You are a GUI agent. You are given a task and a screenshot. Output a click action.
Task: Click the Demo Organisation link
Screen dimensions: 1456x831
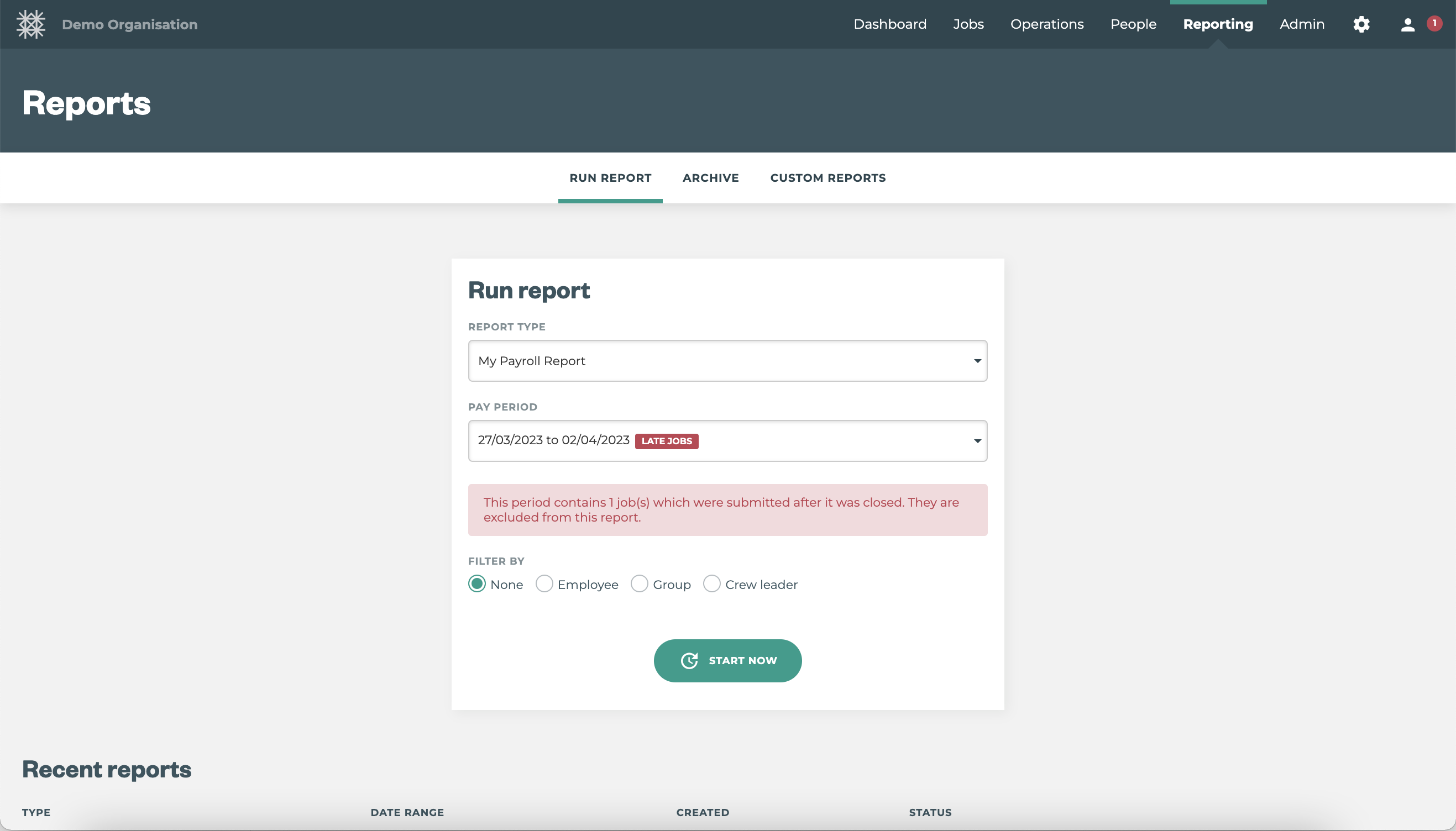pos(129,24)
